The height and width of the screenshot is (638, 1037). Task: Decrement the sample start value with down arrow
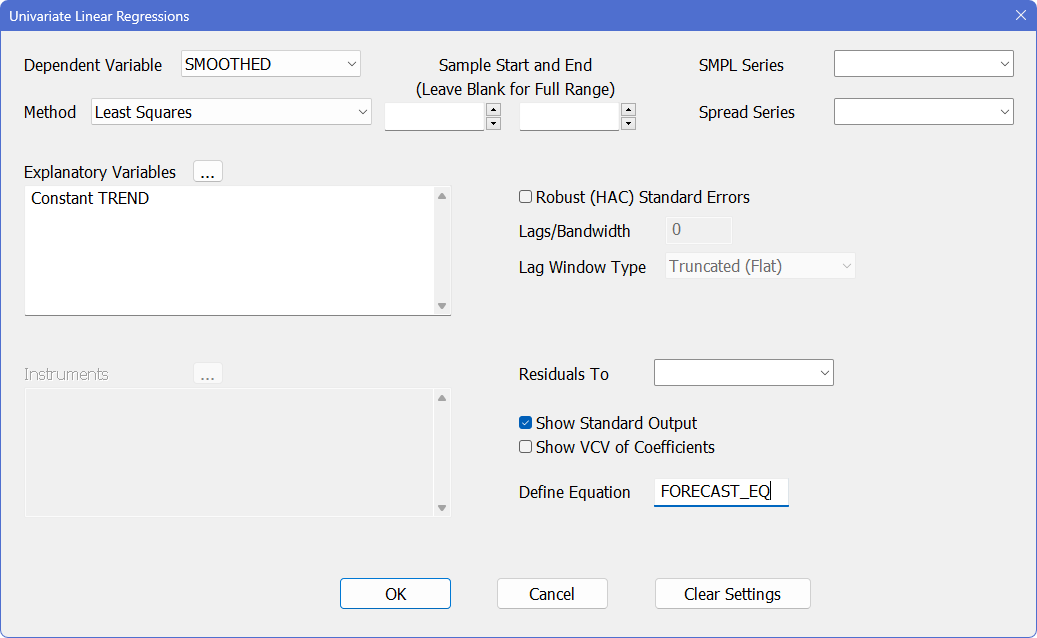click(x=493, y=124)
